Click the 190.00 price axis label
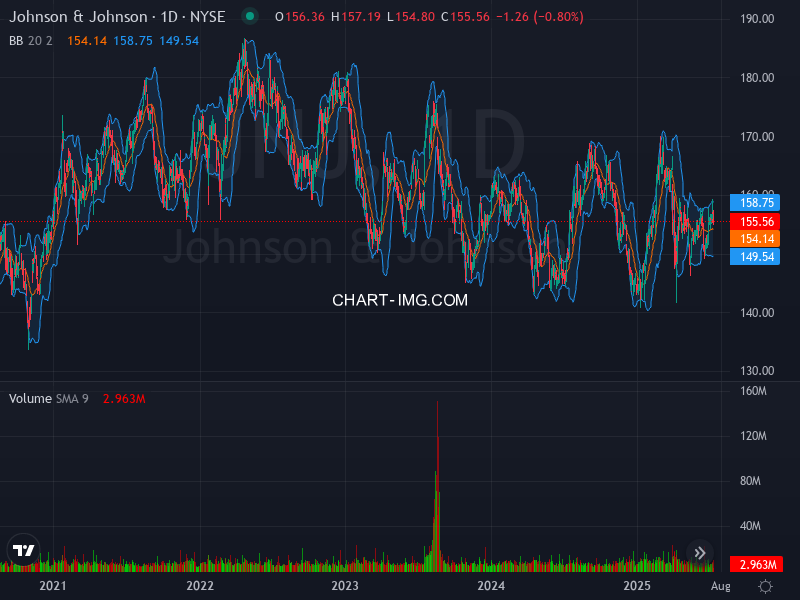 pyautogui.click(x=757, y=19)
